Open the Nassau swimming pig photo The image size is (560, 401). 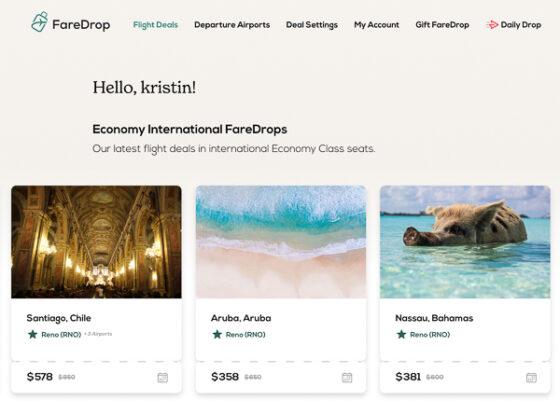(465, 242)
